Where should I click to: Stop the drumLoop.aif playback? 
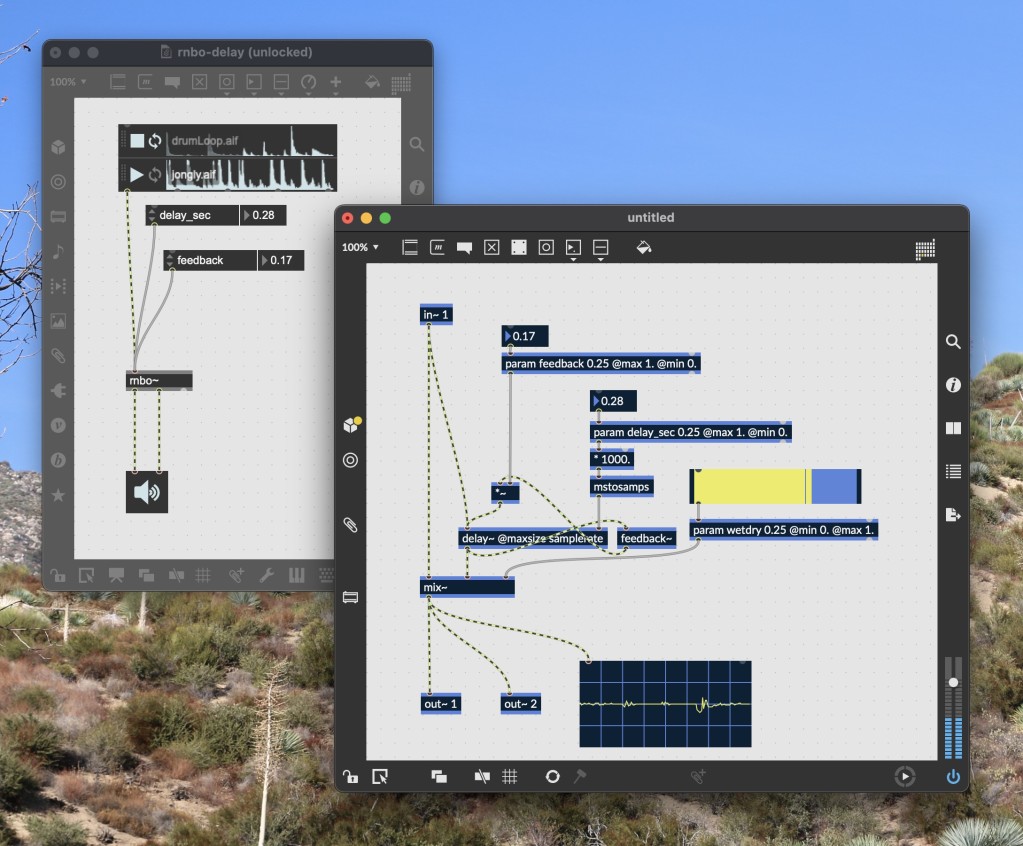pyautogui.click(x=137, y=141)
